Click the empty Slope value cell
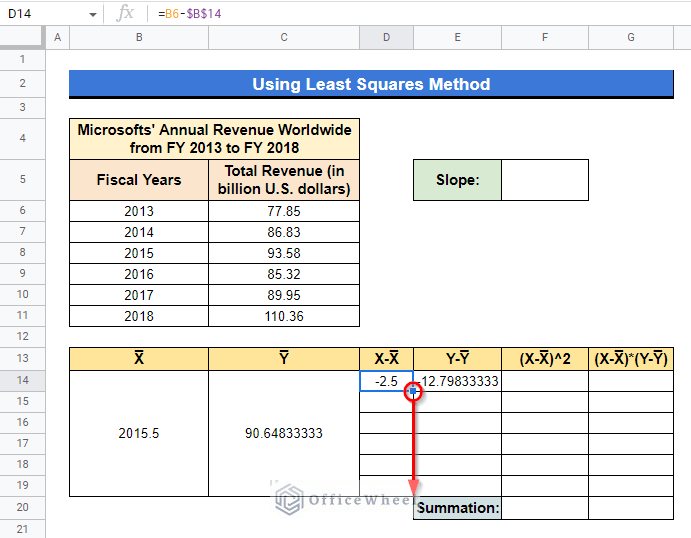The width and height of the screenshot is (691, 538). click(x=545, y=180)
